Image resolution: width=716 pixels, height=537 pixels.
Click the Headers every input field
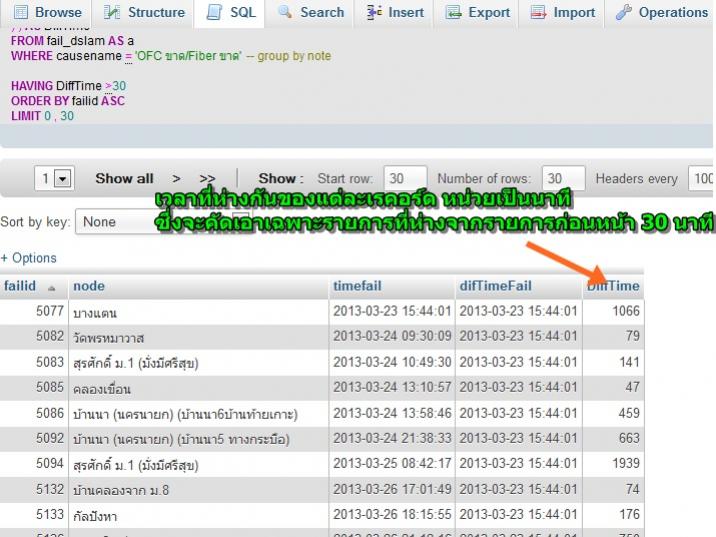point(701,178)
